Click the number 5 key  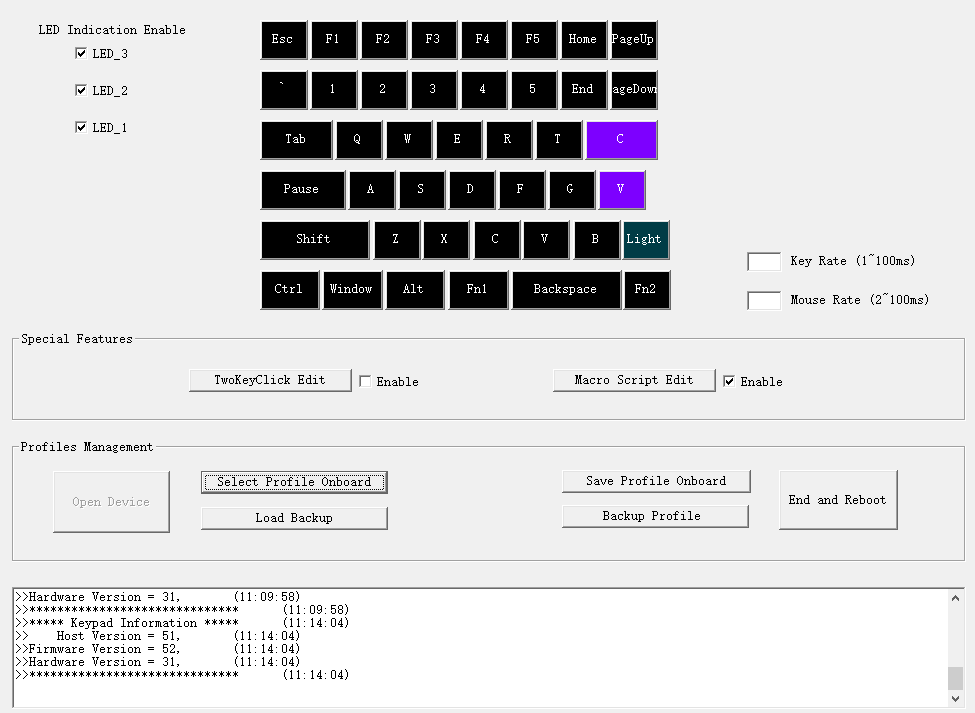coord(534,90)
